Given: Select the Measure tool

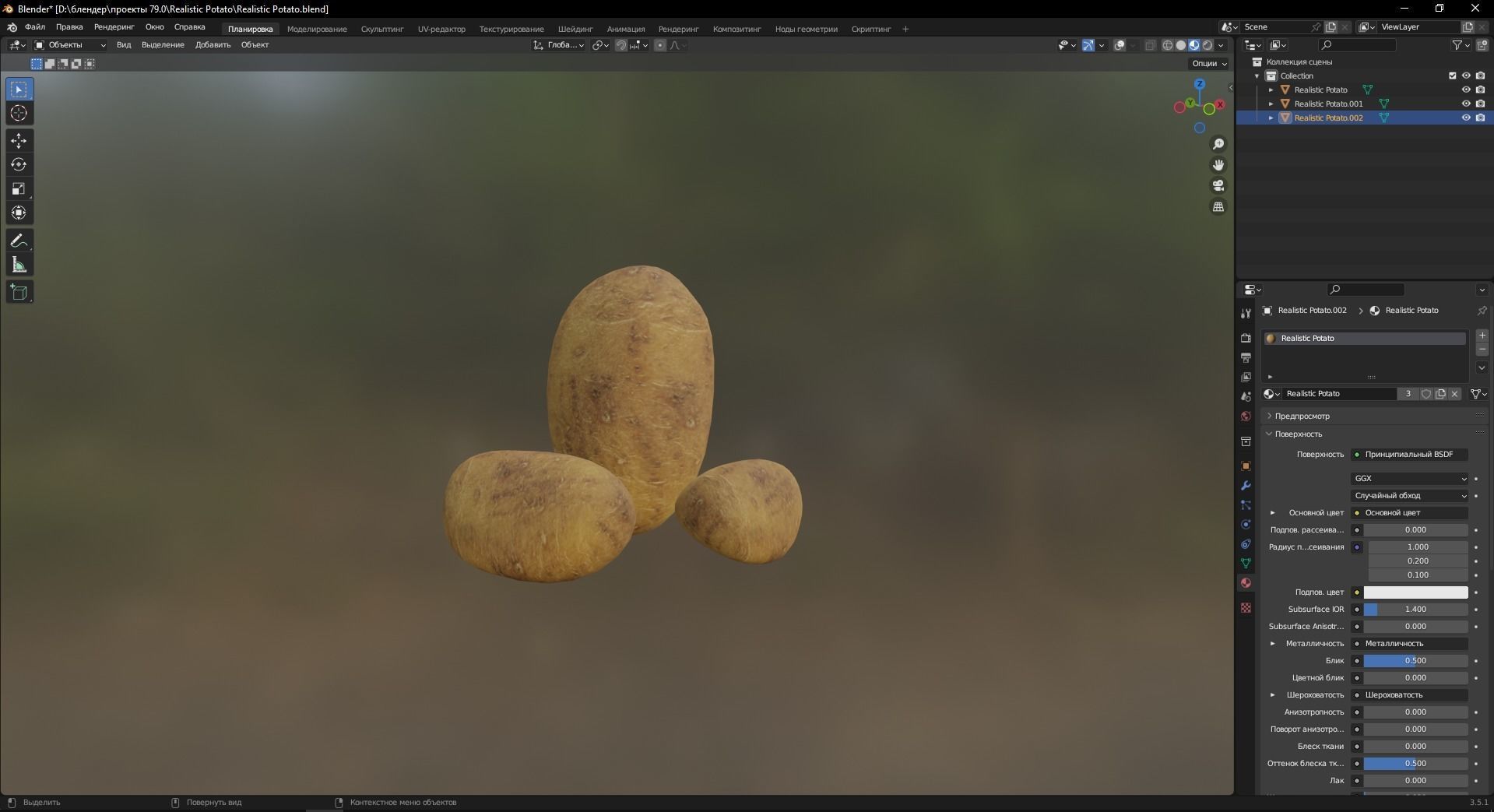Looking at the screenshot, I should tap(19, 265).
